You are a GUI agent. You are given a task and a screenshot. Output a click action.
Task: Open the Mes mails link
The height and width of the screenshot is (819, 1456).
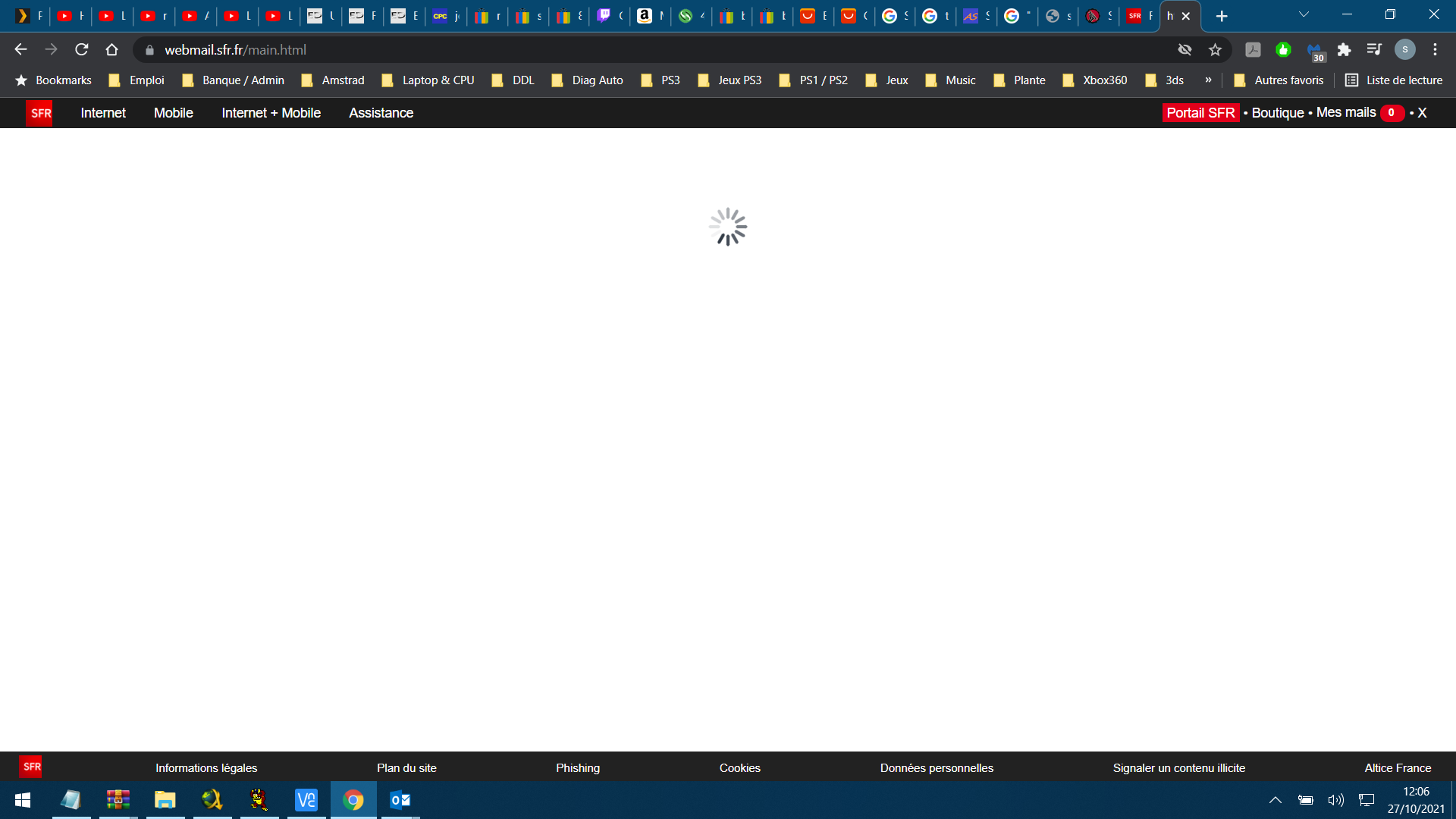tap(1345, 113)
